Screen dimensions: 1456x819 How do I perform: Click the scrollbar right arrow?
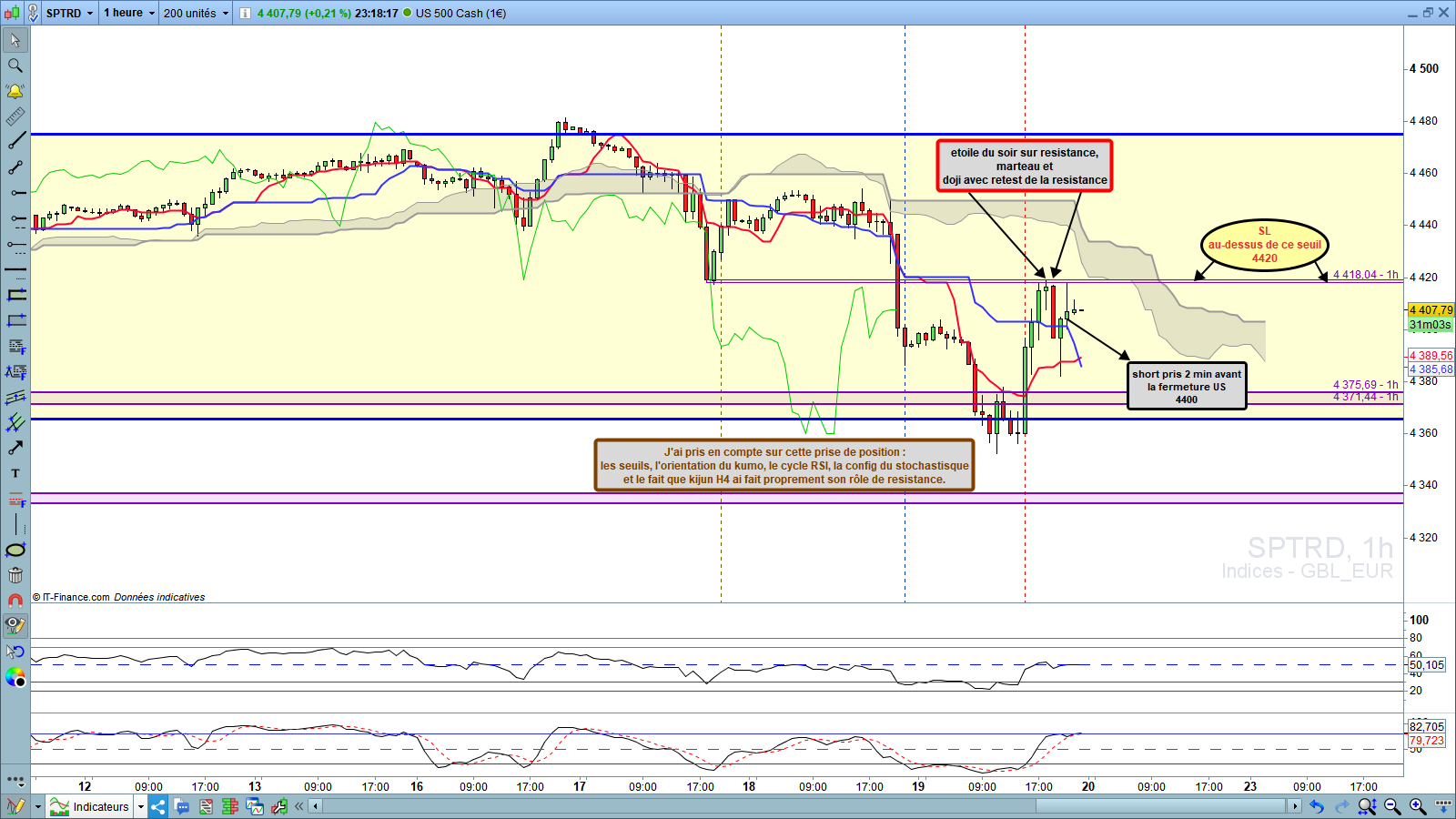tap(1295, 806)
